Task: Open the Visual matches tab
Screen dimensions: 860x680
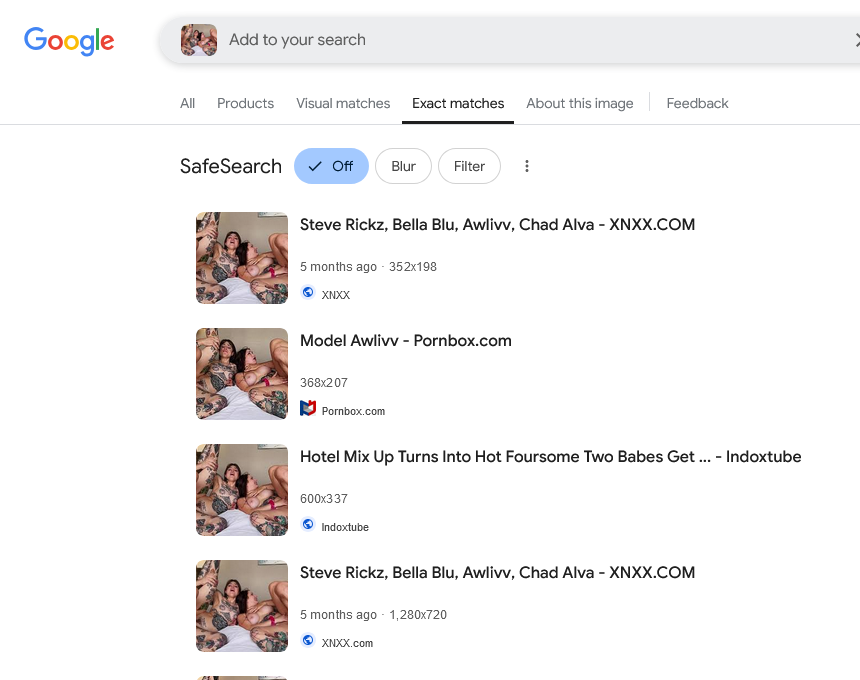Action: [x=343, y=103]
